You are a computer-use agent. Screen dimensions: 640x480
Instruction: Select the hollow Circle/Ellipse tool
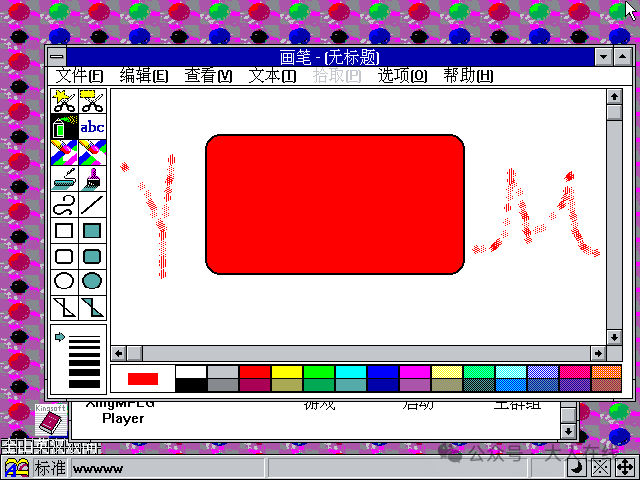pos(64,282)
